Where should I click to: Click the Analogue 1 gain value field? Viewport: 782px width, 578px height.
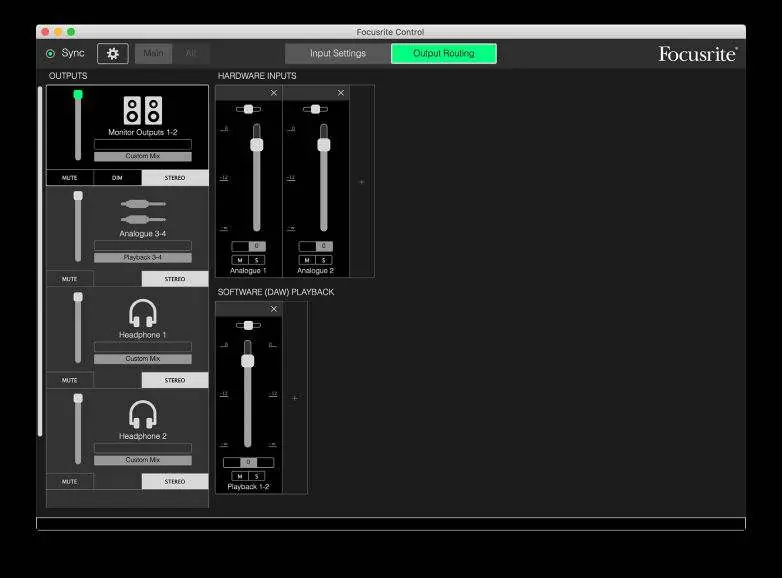(248, 246)
